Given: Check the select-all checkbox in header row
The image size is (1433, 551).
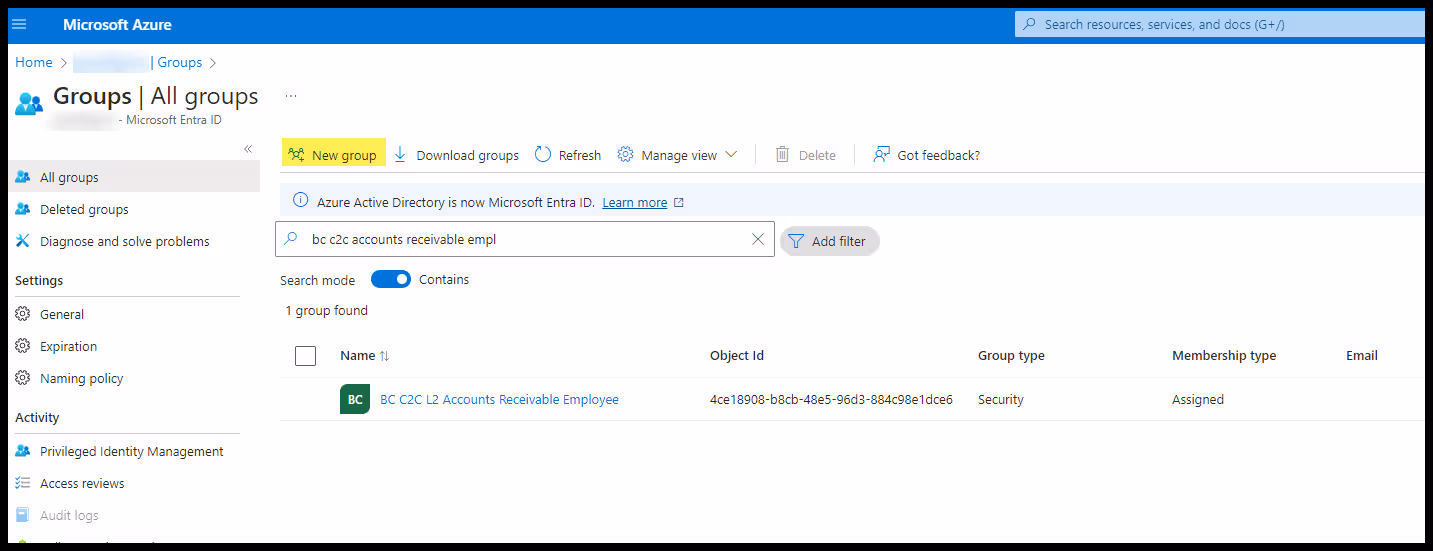Looking at the screenshot, I should tap(306, 356).
